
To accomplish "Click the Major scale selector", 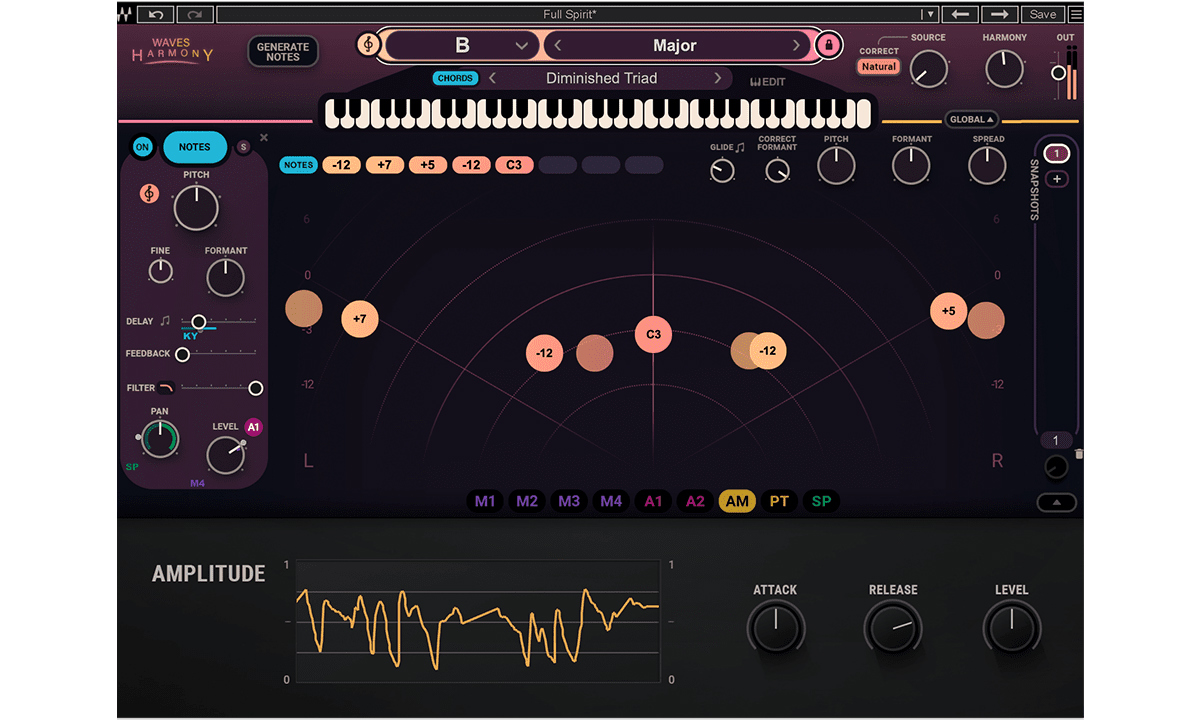I will (675, 45).
